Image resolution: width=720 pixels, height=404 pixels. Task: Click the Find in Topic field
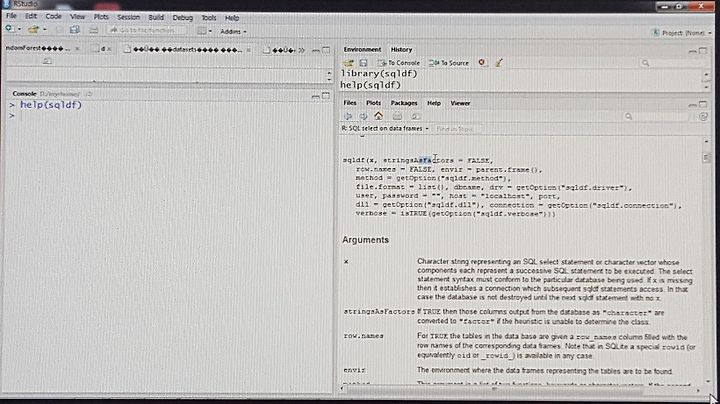pos(459,129)
